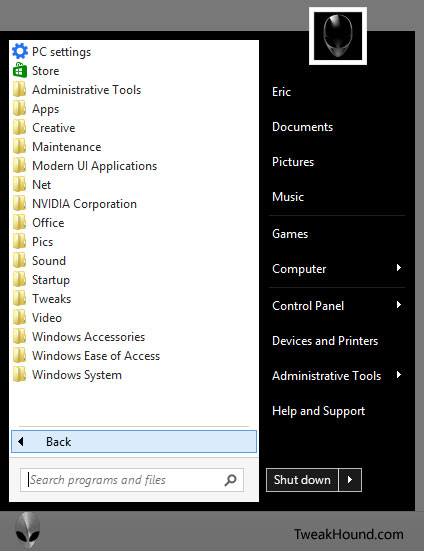Click the Windows Ease of Access folder icon
This screenshot has height=551, width=424.
(19, 355)
